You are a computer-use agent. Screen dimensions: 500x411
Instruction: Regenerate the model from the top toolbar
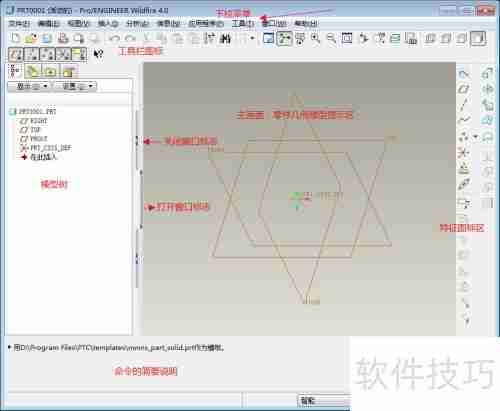click(x=210, y=39)
